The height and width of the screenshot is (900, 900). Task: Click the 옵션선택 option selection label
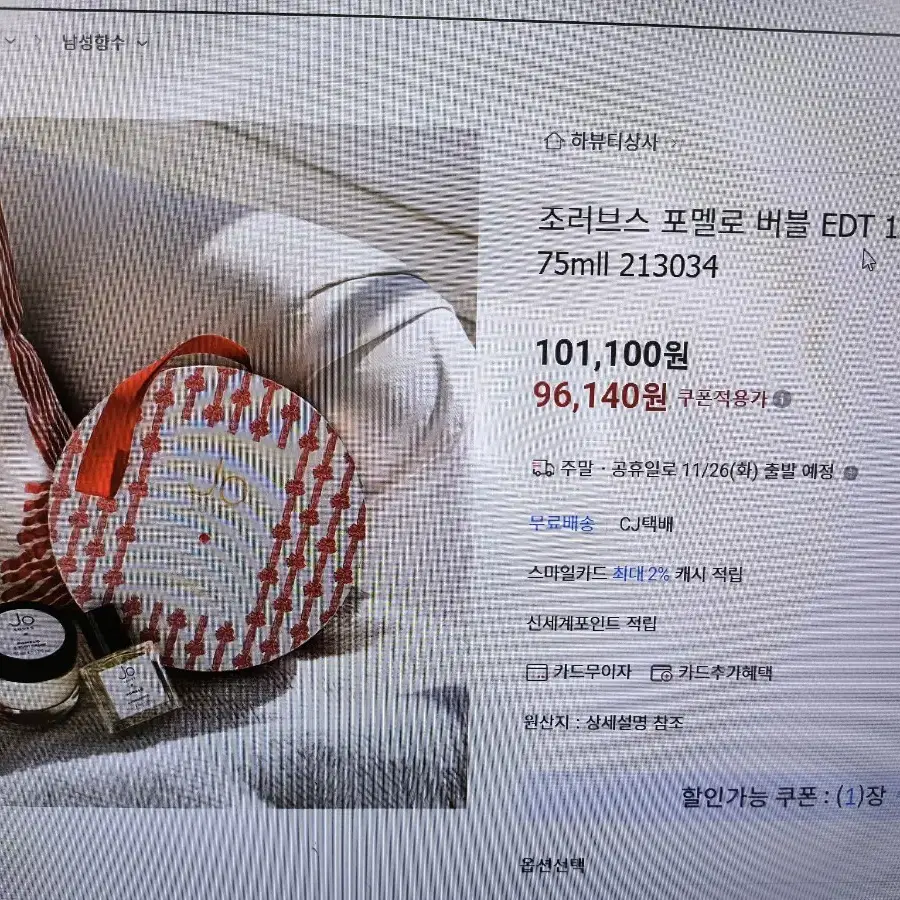tap(552, 865)
